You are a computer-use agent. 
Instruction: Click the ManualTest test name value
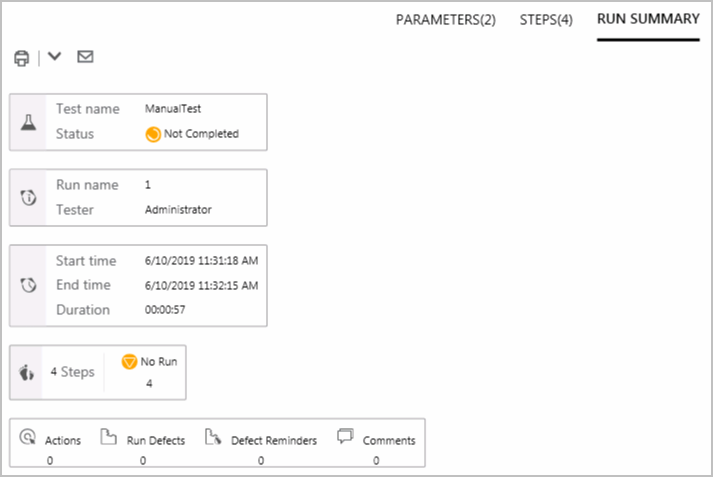(x=173, y=108)
